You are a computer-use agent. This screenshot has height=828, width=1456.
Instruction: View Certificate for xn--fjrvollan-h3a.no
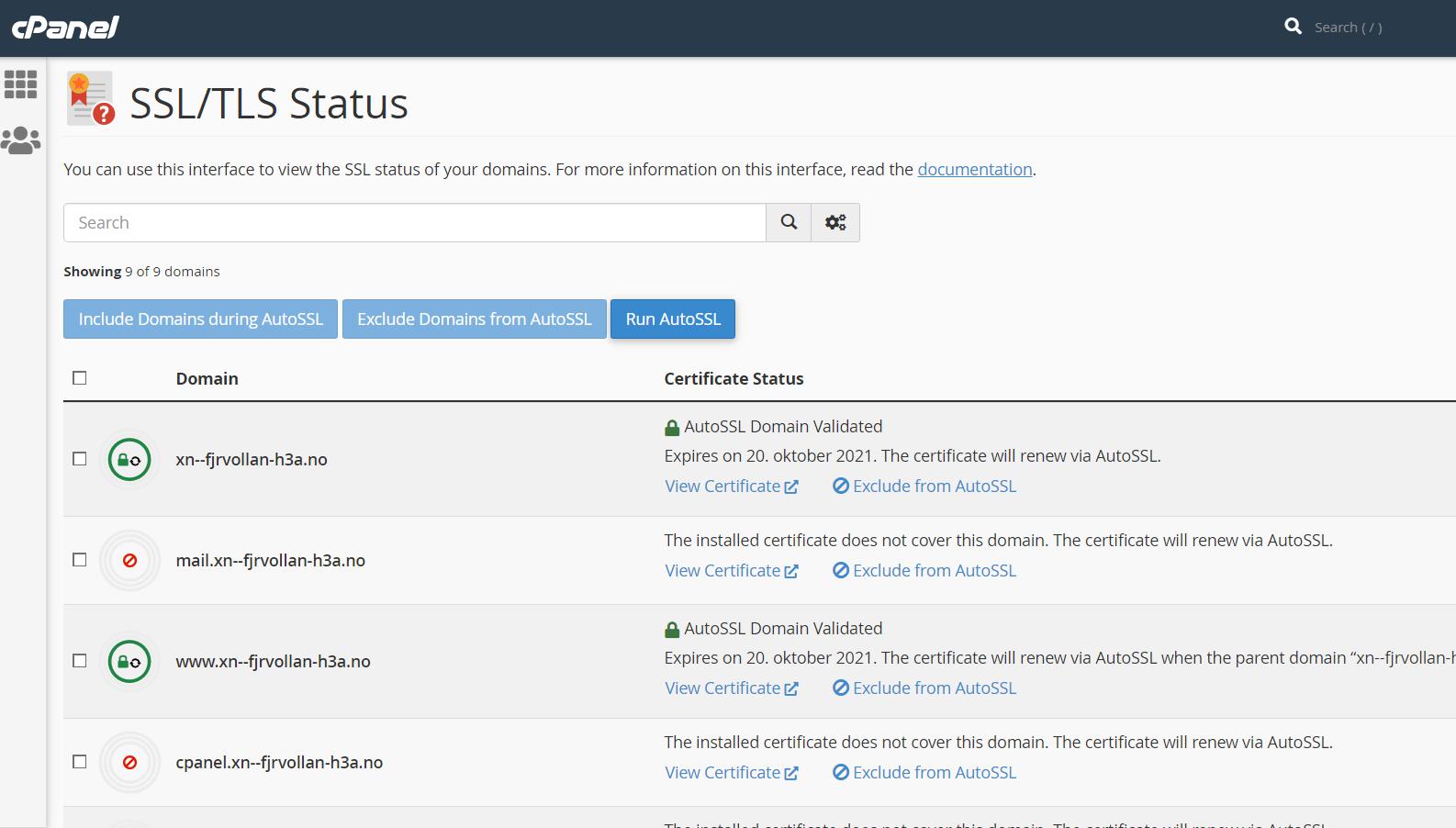(x=732, y=486)
